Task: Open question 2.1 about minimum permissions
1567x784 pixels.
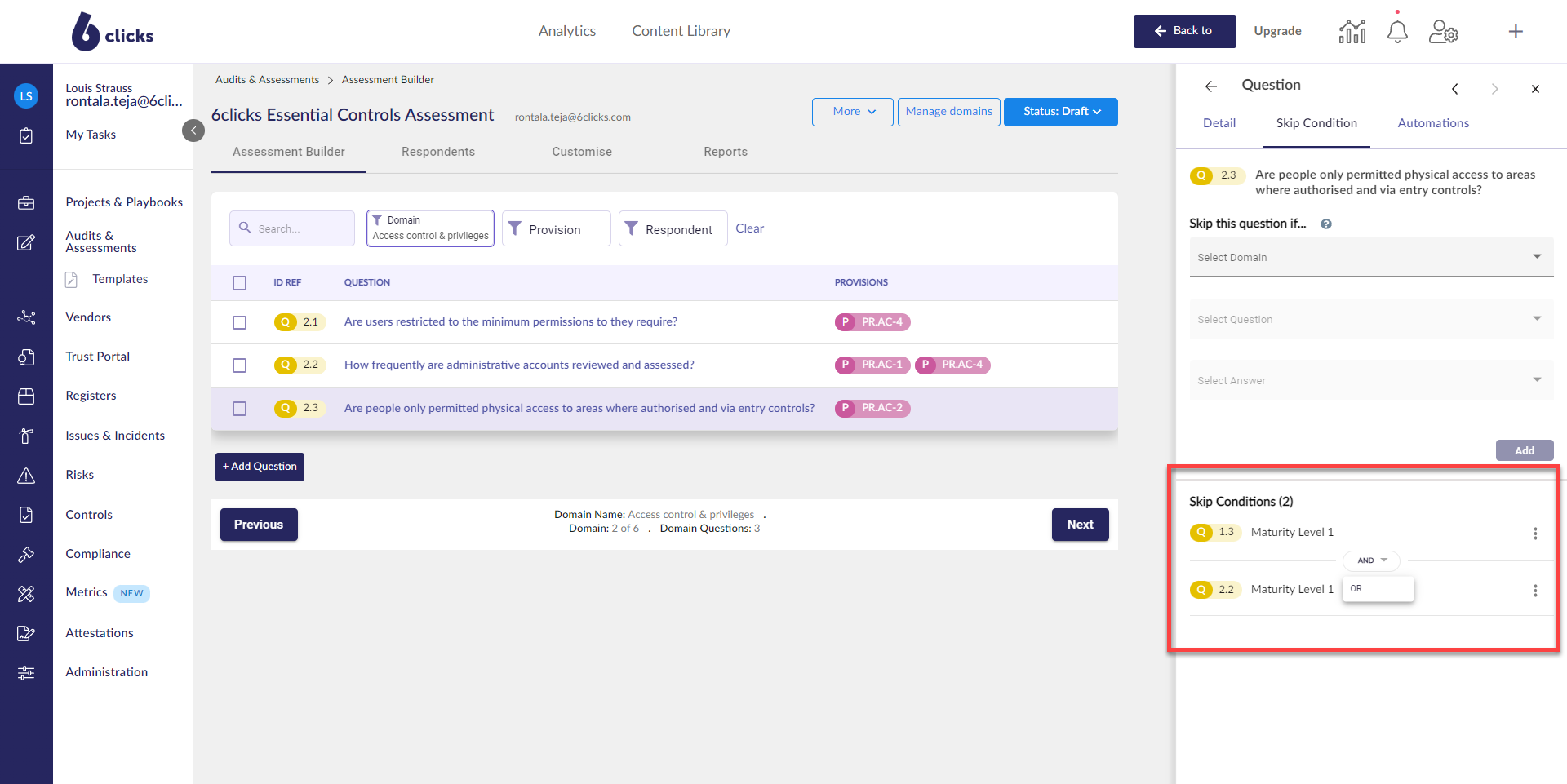Action: pyautogui.click(x=511, y=322)
